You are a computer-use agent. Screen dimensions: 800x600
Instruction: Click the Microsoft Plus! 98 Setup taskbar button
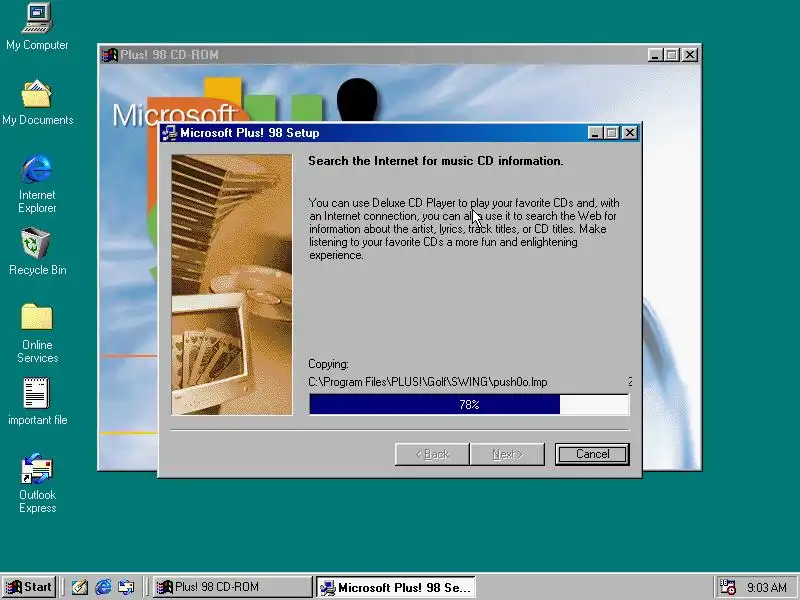point(396,587)
